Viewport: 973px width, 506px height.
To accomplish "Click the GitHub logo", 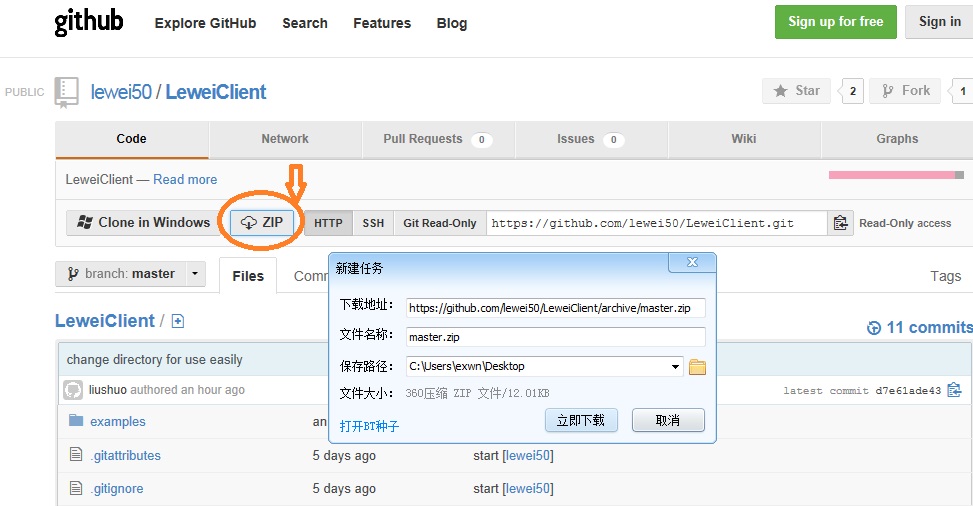I will coord(89,22).
